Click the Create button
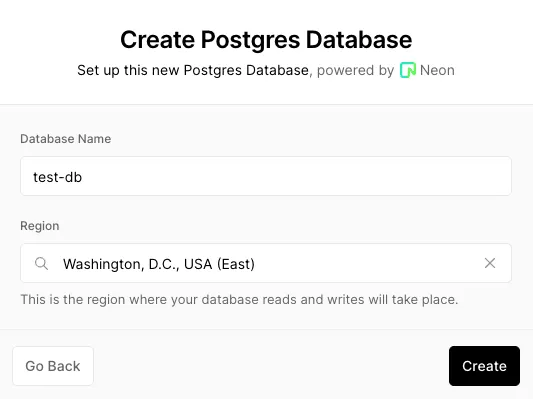This screenshot has width=533, height=399. [484, 366]
